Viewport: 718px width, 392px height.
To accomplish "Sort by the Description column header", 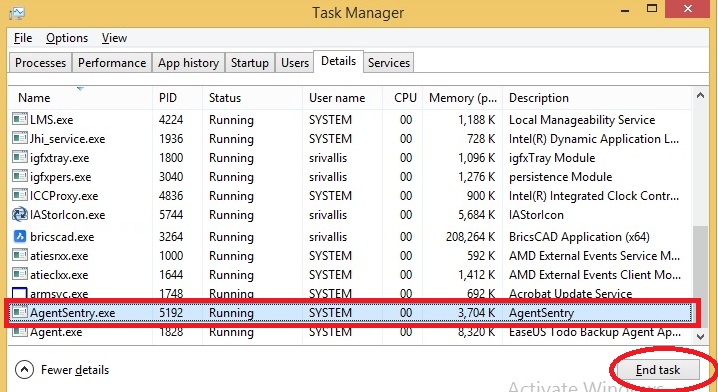I will pos(597,98).
